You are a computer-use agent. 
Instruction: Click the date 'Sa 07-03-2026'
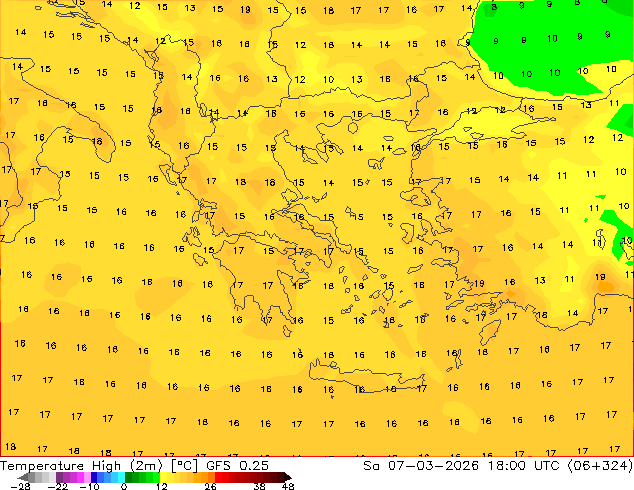421,466
